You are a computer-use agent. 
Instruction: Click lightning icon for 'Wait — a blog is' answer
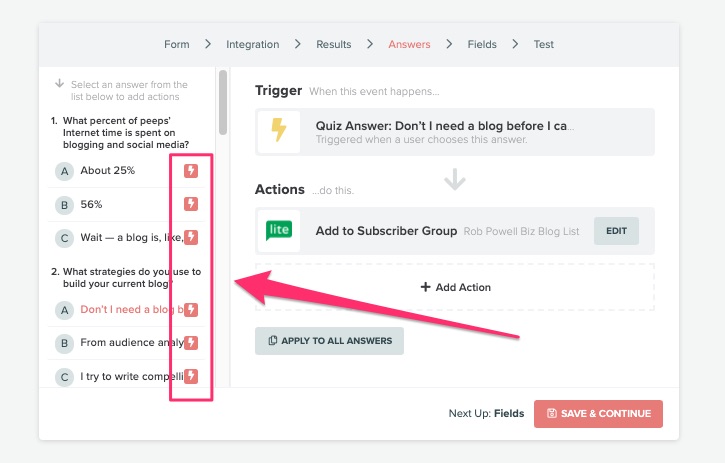191,237
